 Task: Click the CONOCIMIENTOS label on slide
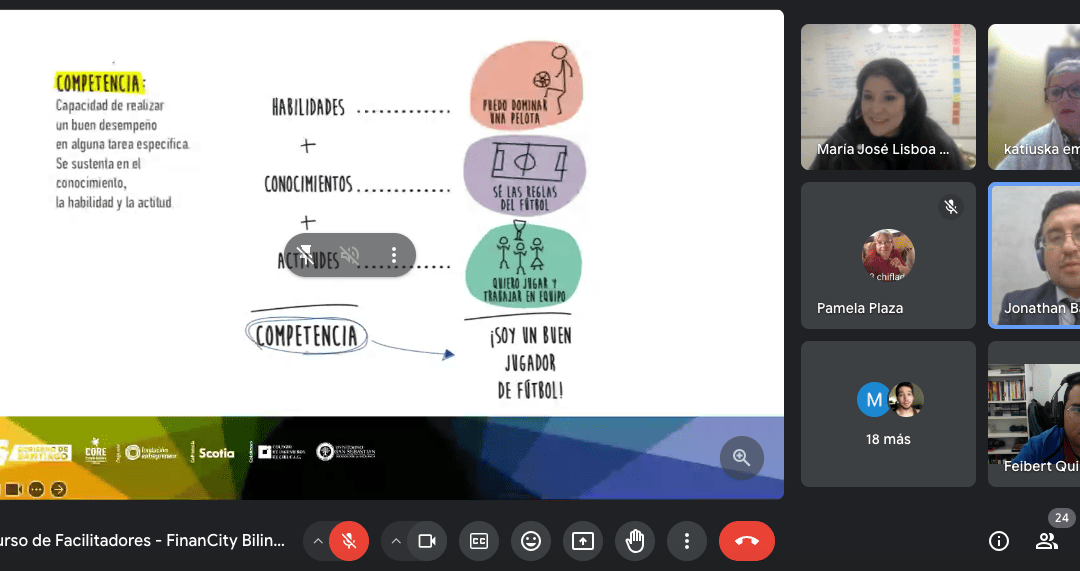point(309,184)
